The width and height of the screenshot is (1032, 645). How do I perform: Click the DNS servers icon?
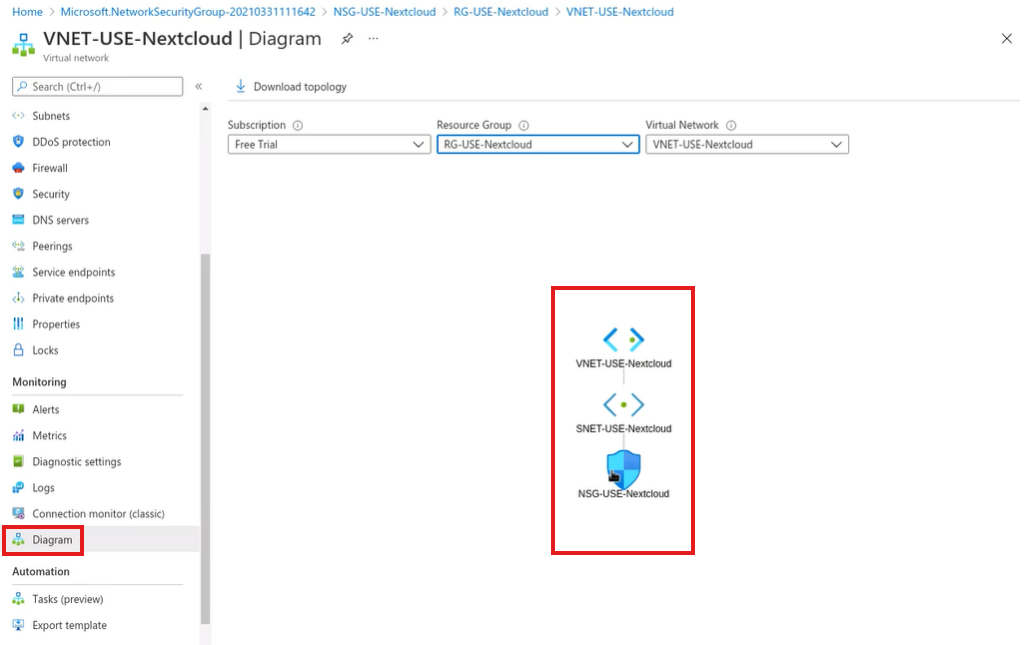(x=18, y=220)
